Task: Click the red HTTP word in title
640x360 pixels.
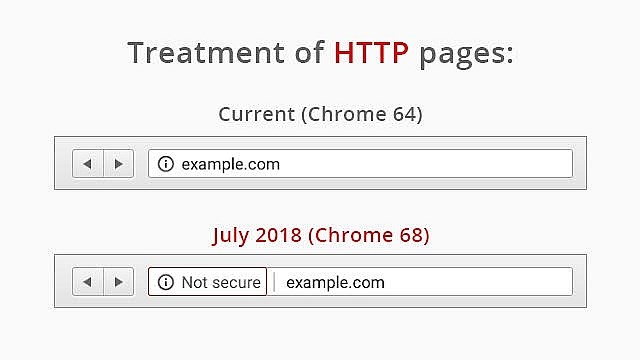Action: (x=371, y=52)
